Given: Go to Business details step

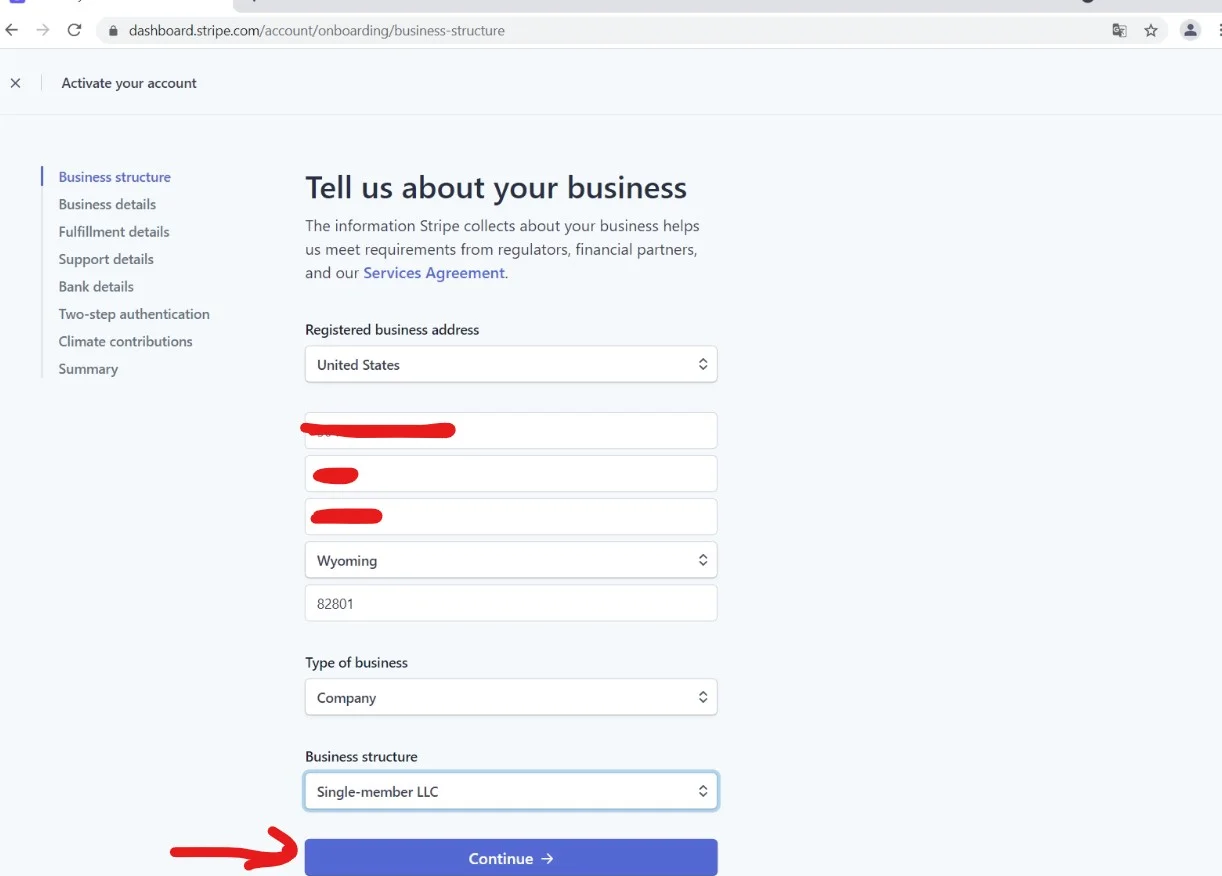Looking at the screenshot, I should click(107, 204).
